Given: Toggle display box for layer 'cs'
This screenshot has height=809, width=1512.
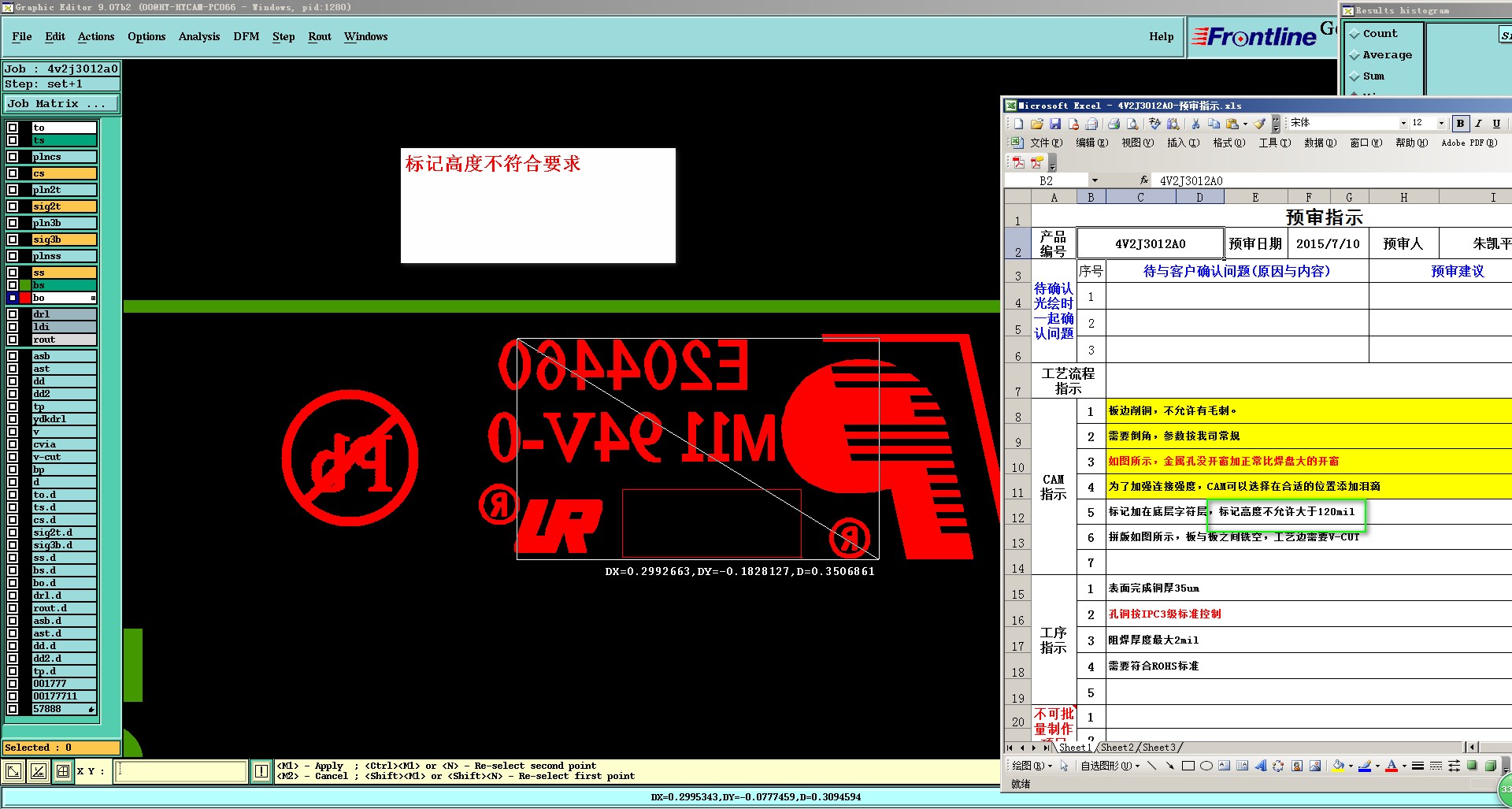Looking at the screenshot, I should [x=13, y=173].
